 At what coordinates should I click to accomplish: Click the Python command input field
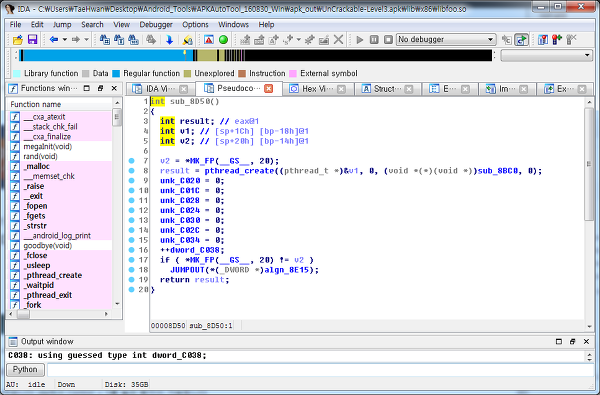pos(321,370)
